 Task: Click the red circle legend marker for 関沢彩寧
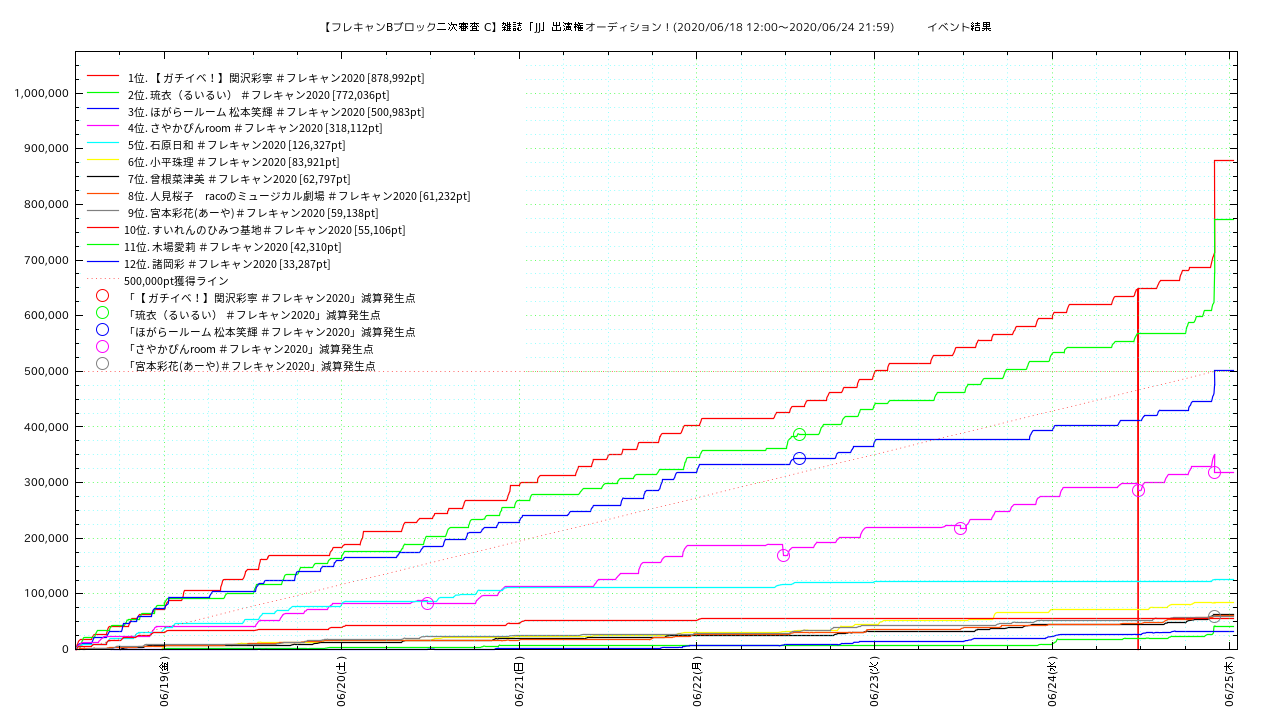tap(102, 297)
